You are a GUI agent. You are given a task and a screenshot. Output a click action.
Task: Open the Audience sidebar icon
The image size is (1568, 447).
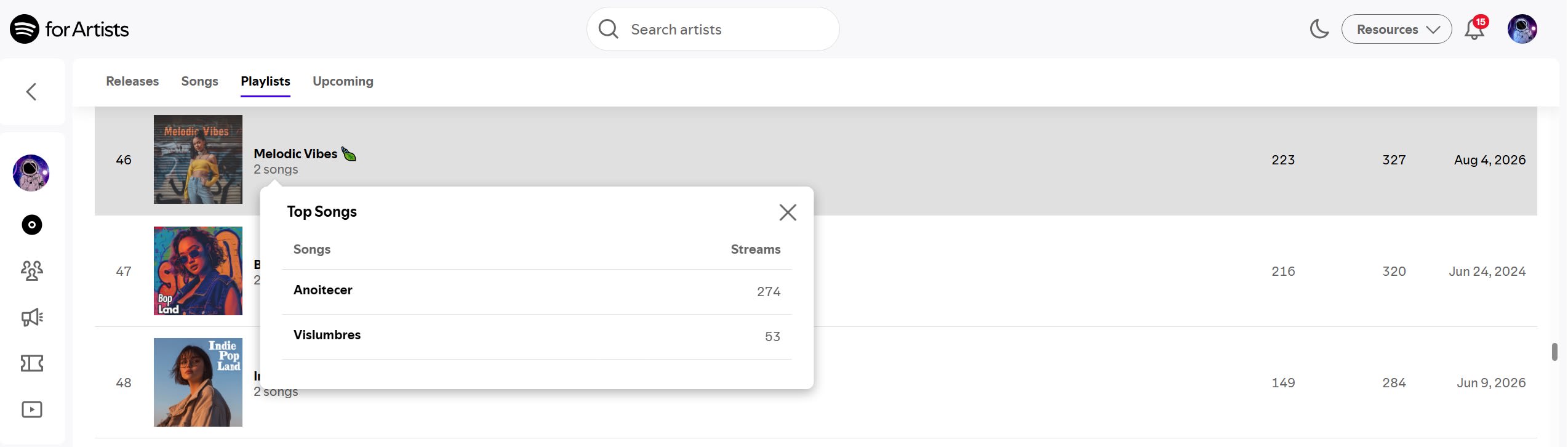coord(32,270)
